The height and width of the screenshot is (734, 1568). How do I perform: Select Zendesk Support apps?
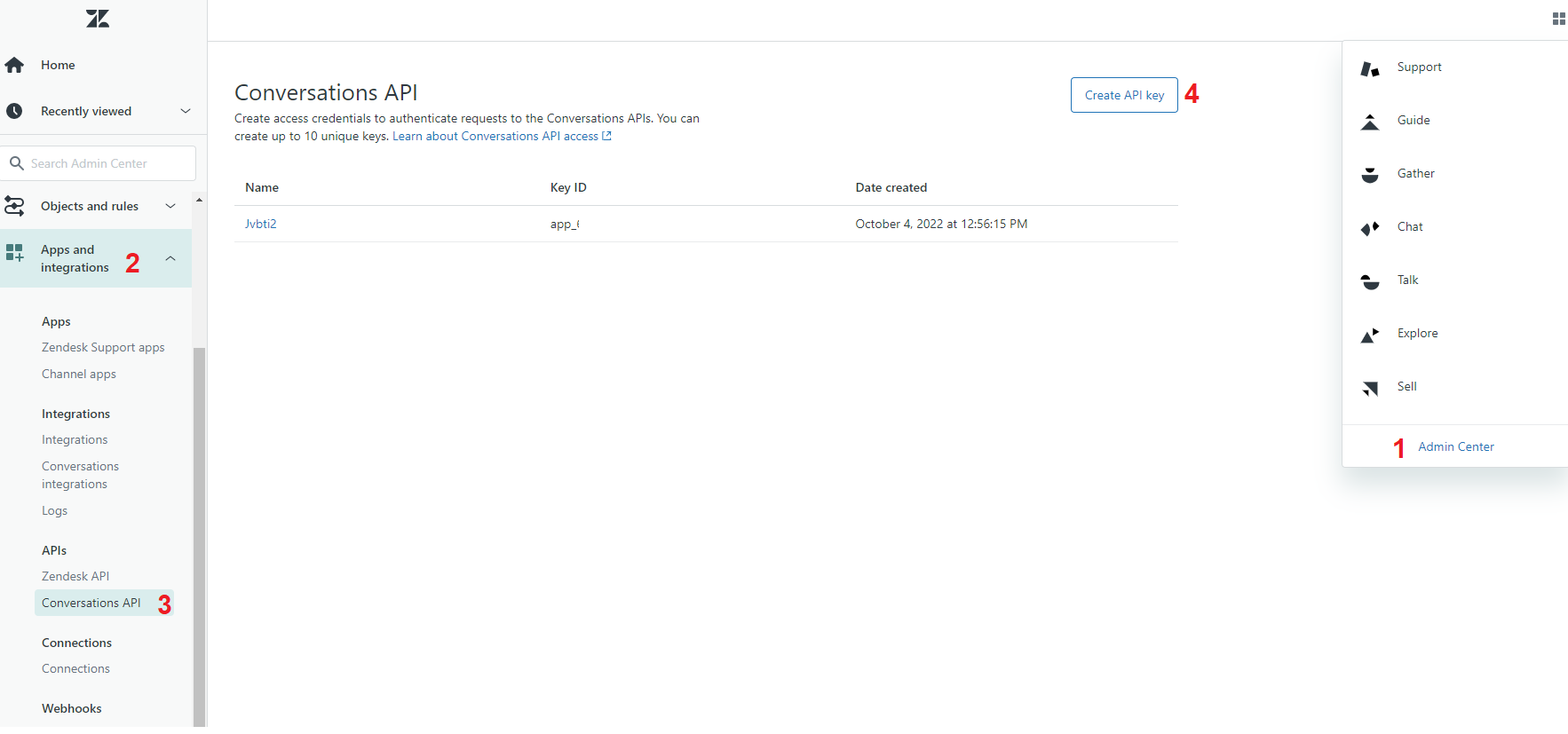click(x=103, y=347)
